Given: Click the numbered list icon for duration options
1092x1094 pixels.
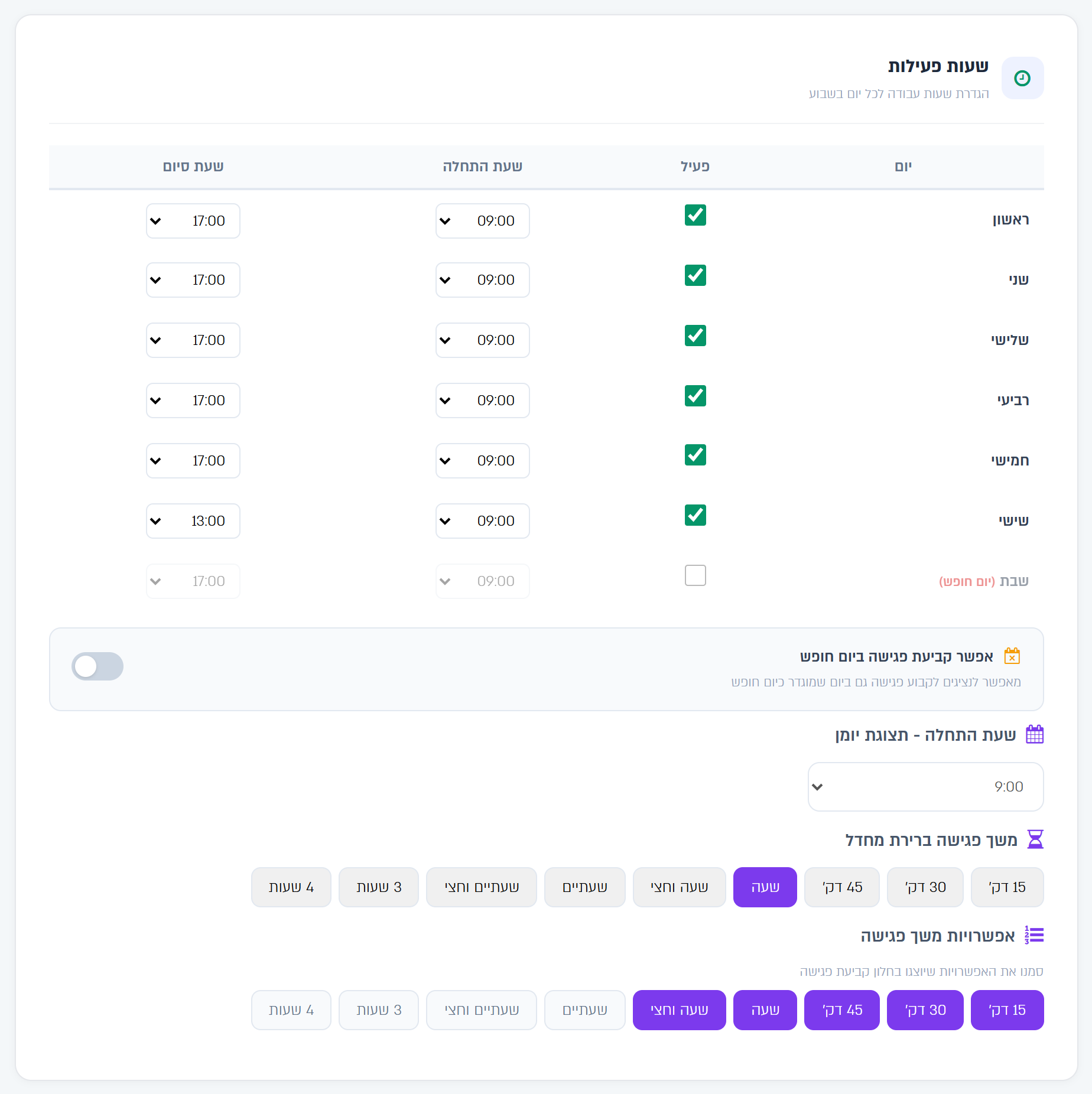Looking at the screenshot, I should 1034,935.
